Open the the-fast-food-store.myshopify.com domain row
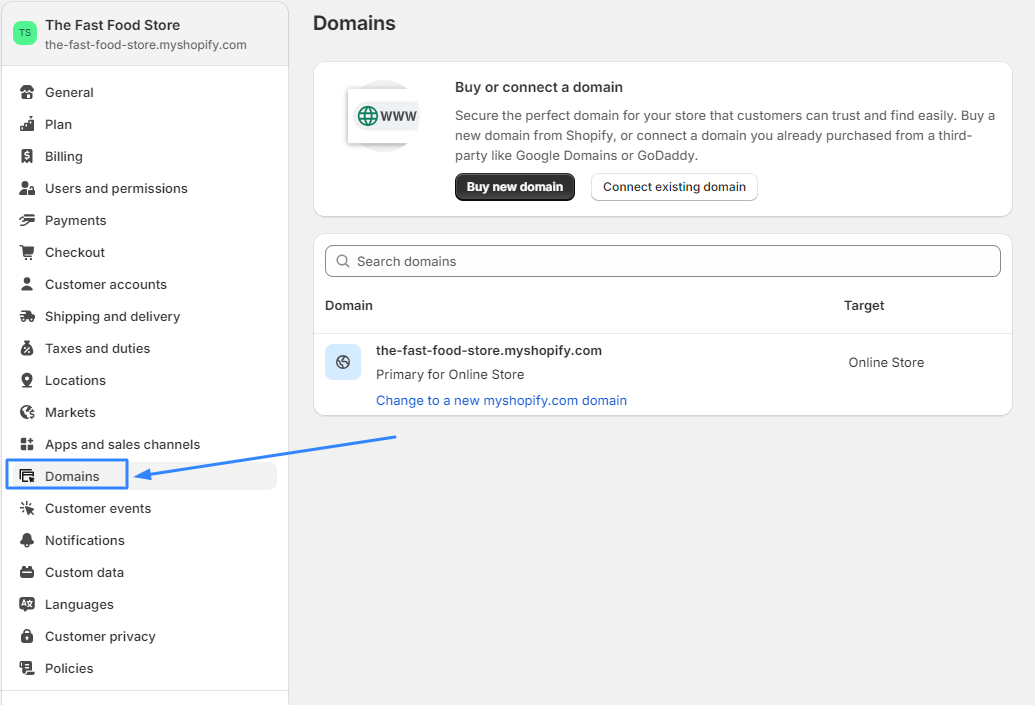Image resolution: width=1035 pixels, height=705 pixels. (663, 374)
